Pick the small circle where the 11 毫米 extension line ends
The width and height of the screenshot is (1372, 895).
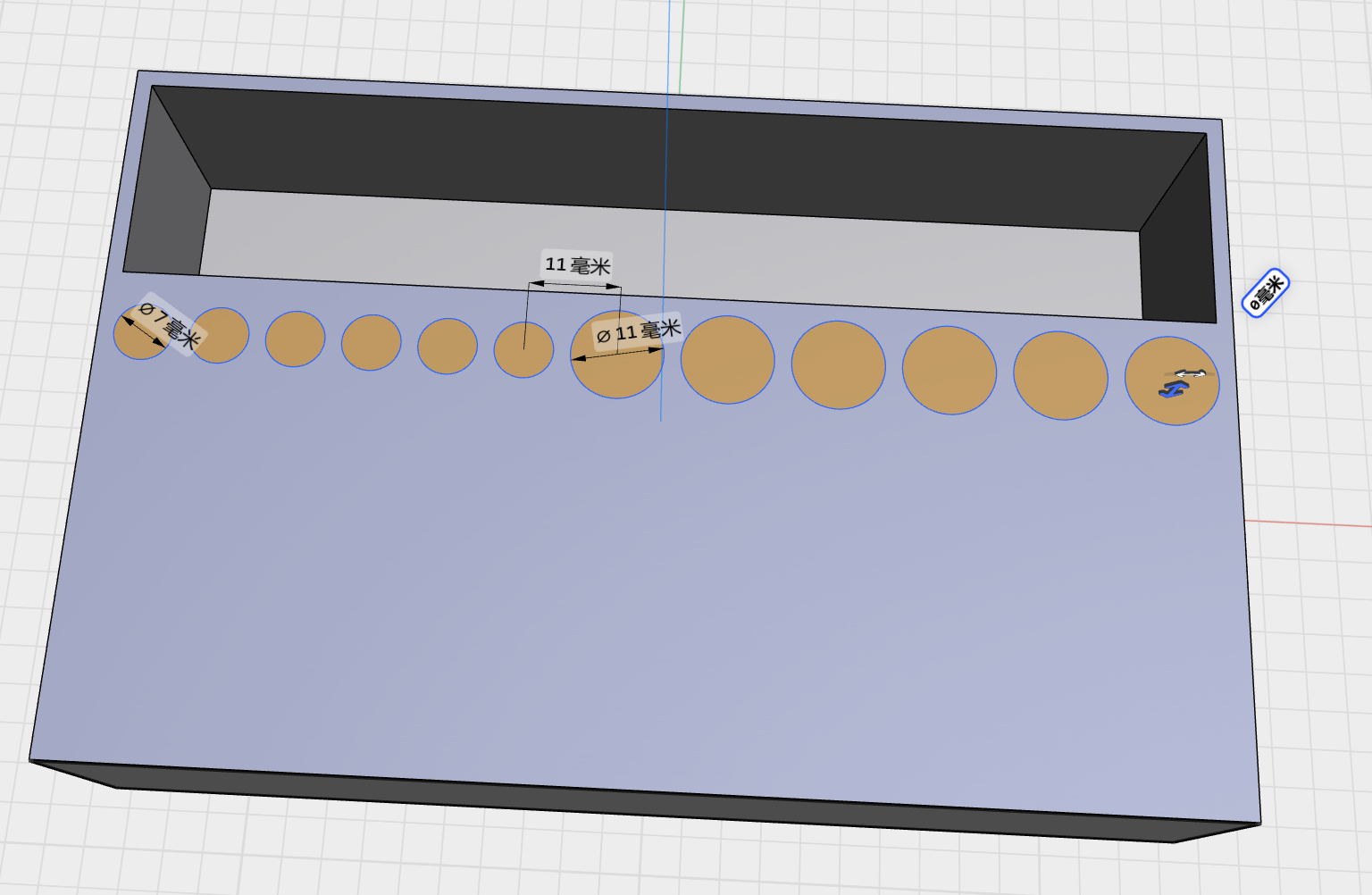pyautogui.click(x=523, y=350)
